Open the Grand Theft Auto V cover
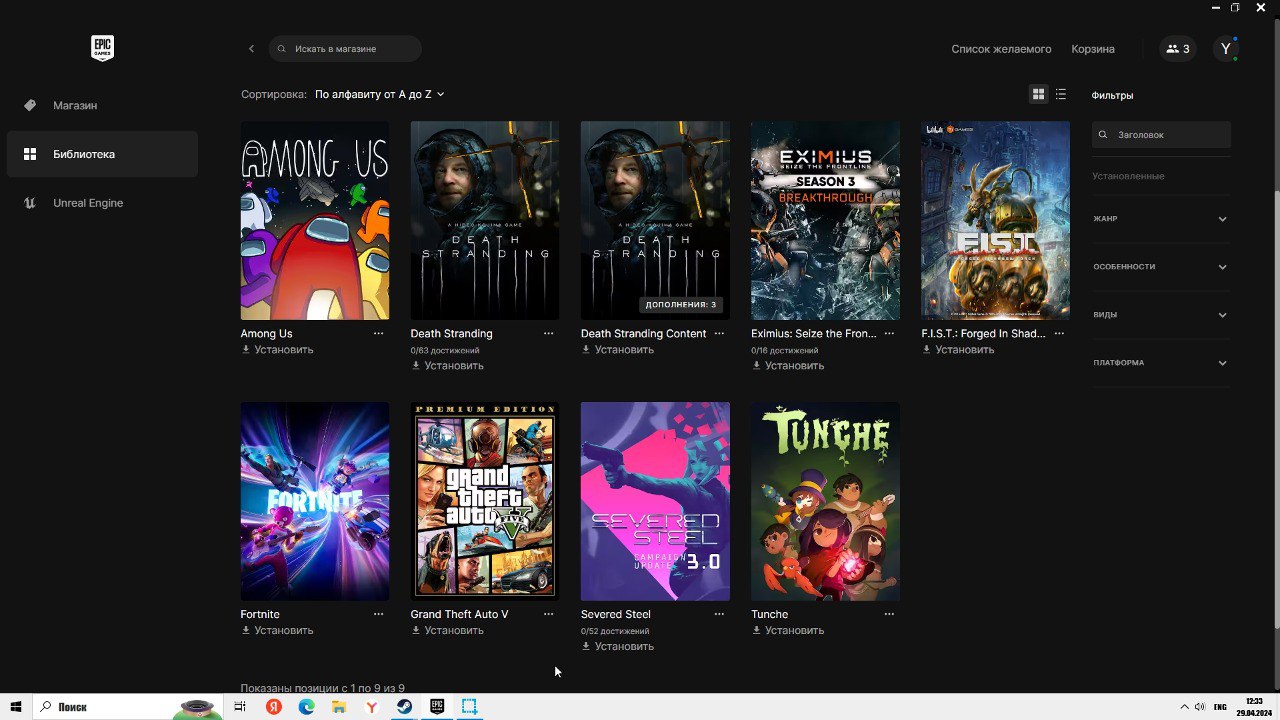Viewport: 1280px width, 720px height. 485,501
